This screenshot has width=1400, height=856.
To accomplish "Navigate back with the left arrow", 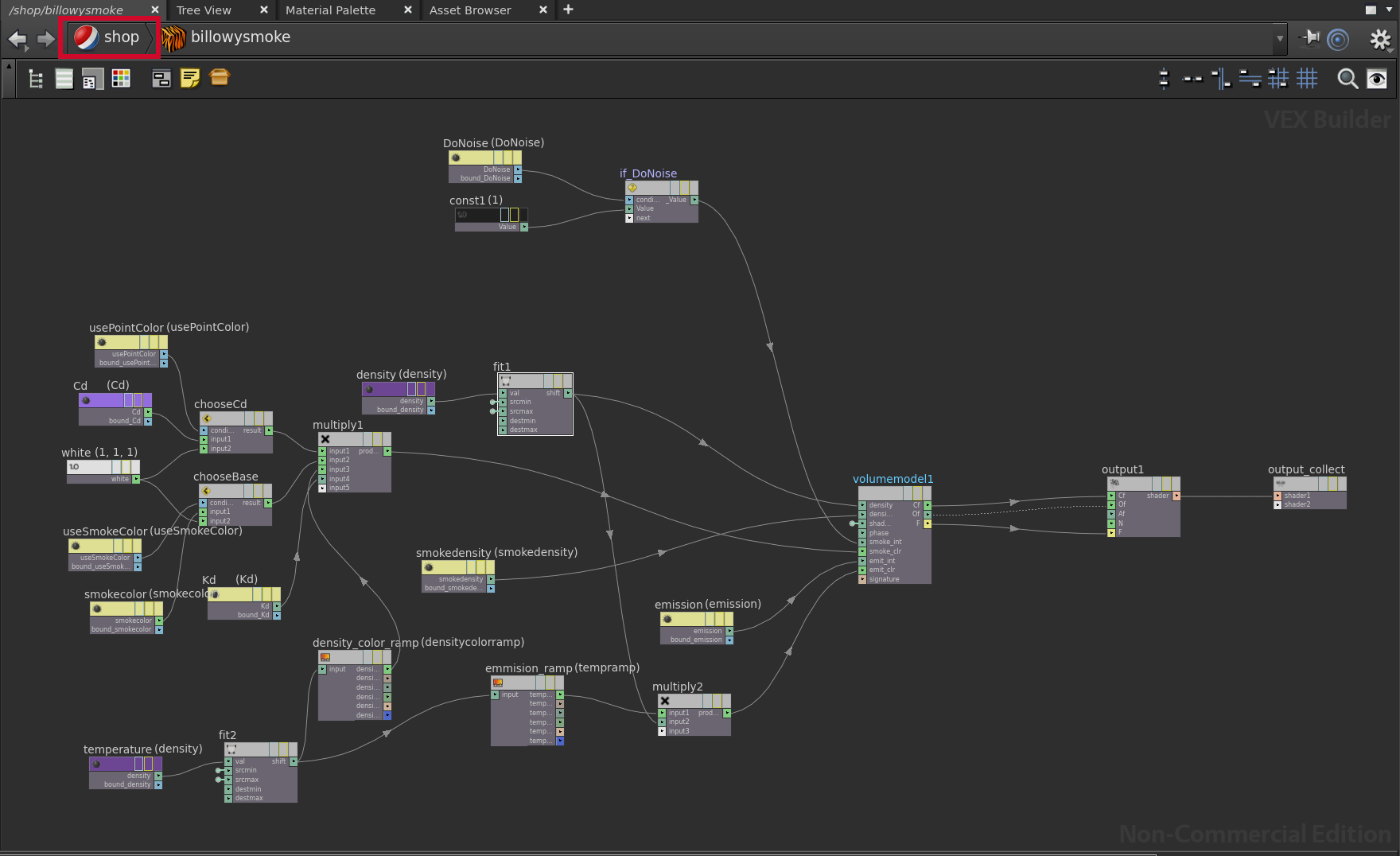I will (17, 38).
